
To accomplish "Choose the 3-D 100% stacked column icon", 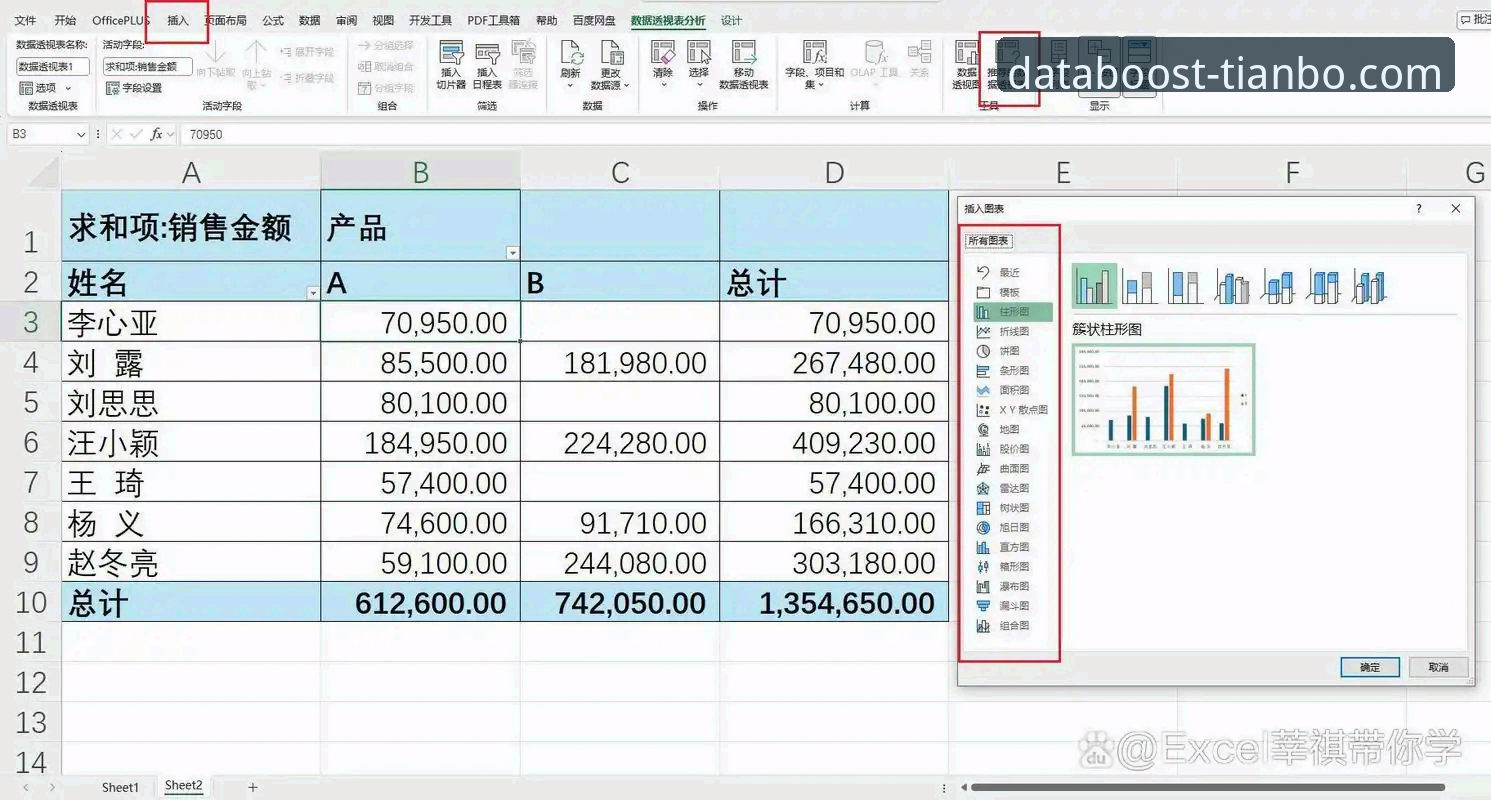I will tap(1325, 287).
